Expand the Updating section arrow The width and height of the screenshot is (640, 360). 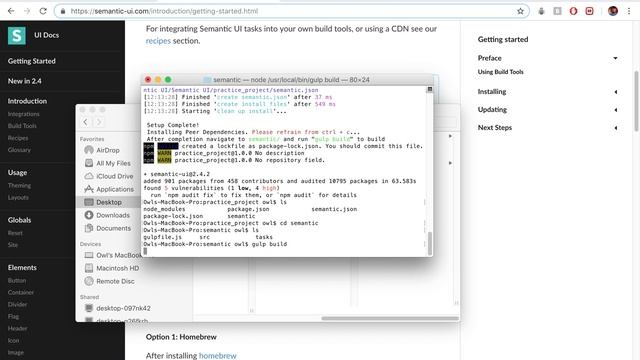point(616,110)
